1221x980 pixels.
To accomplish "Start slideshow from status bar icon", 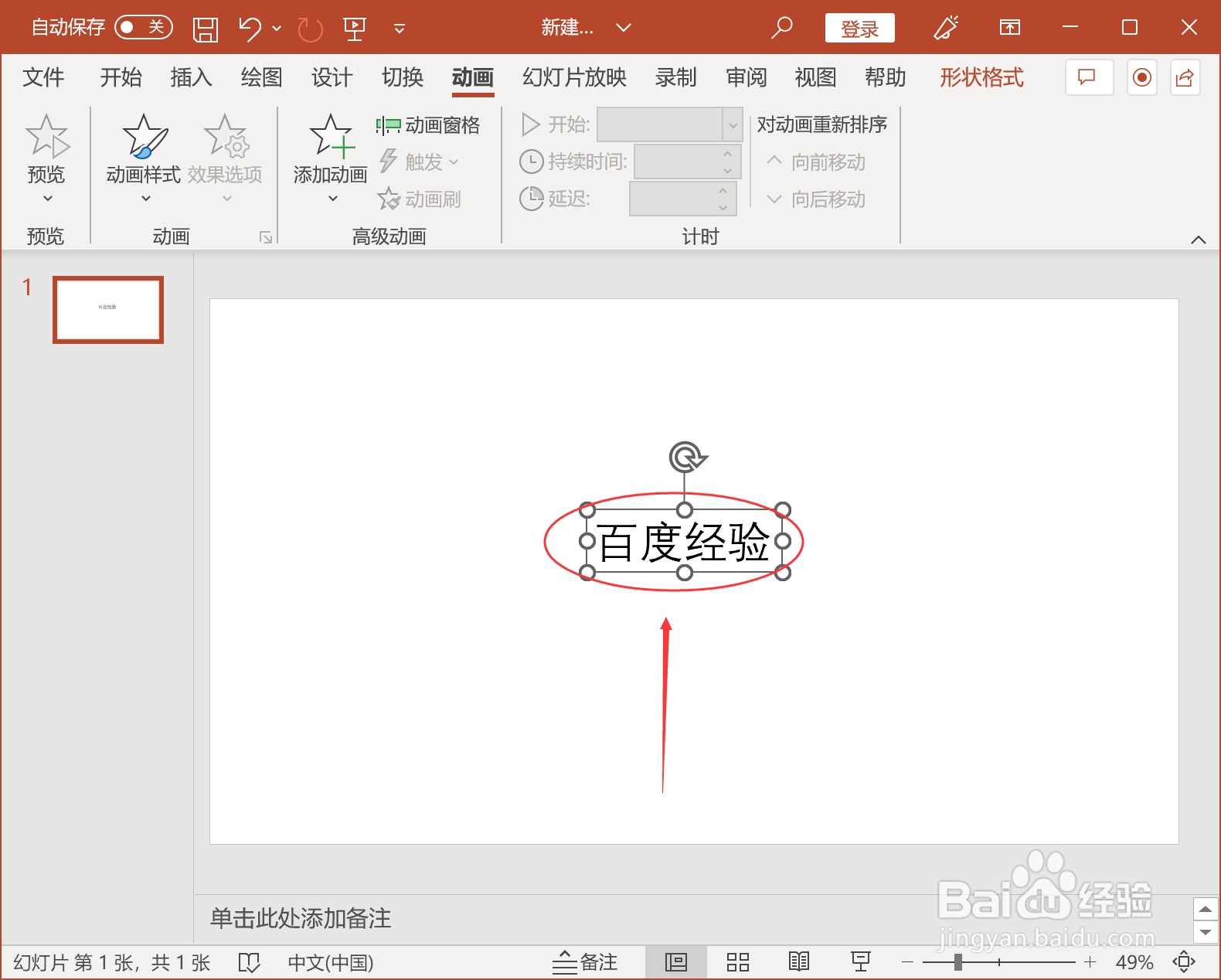I will (x=860, y=963).
